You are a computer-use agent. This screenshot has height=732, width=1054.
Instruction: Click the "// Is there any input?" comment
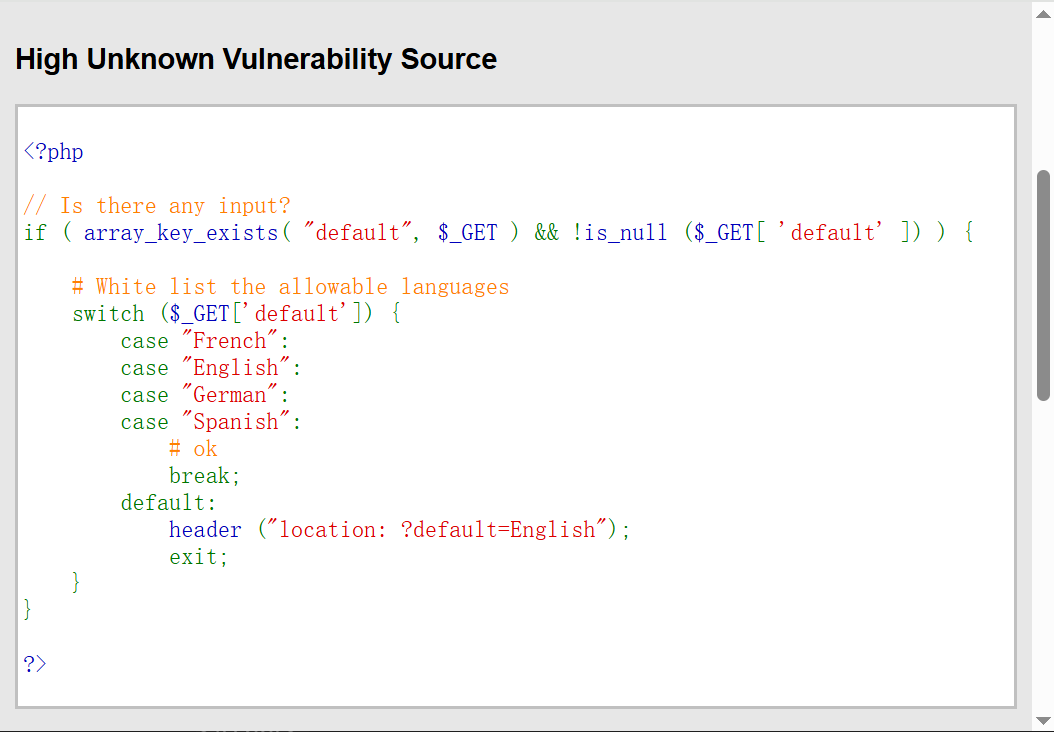[157, 206]
